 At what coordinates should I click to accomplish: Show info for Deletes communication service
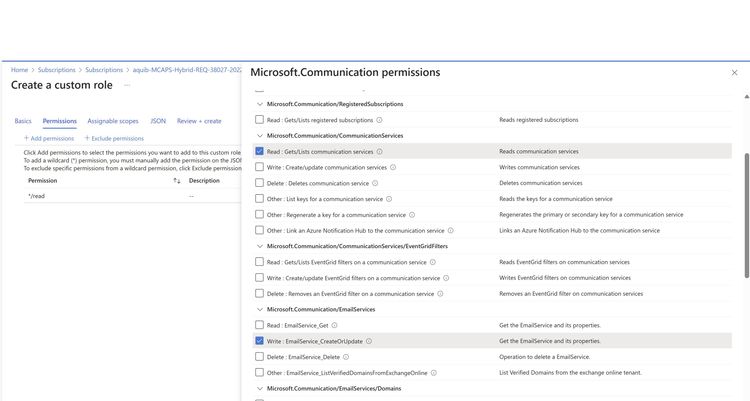[375, 183]
